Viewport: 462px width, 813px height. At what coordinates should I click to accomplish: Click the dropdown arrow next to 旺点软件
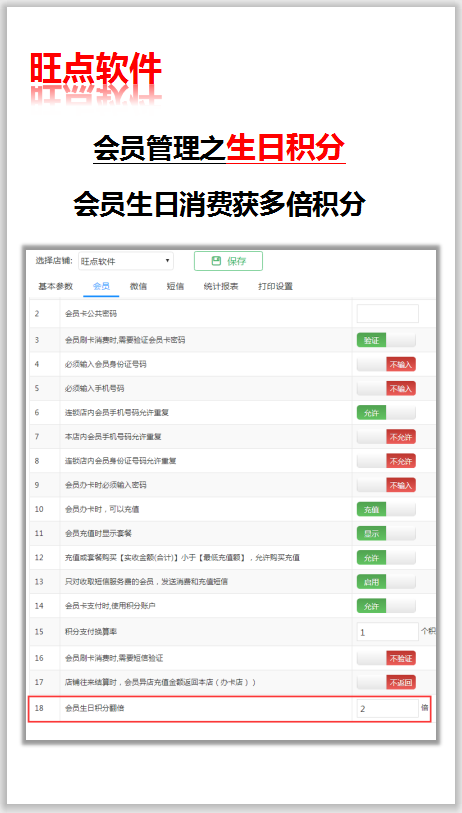[167, 261]
